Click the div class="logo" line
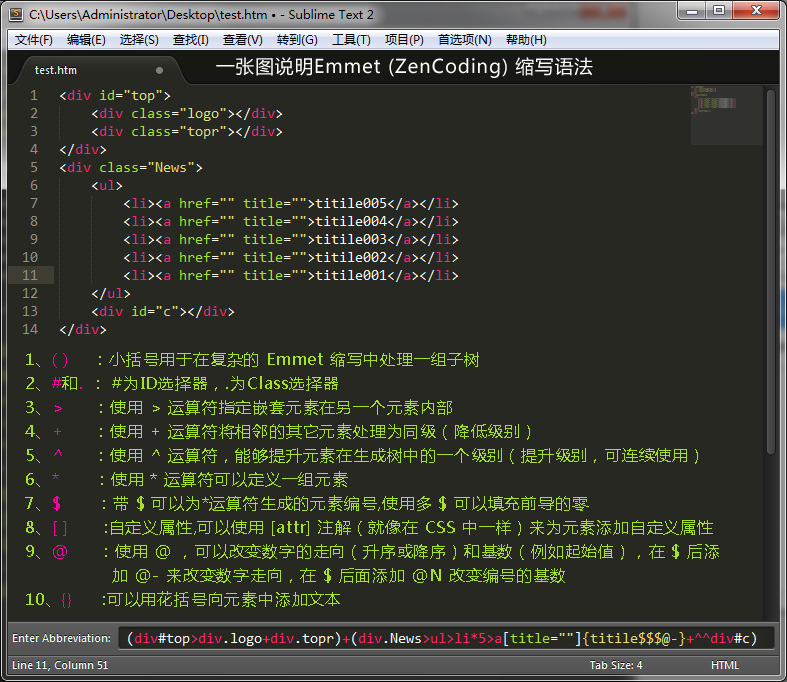Image resolution: width=787 pixels, height=682 pixels. (187, 113)
